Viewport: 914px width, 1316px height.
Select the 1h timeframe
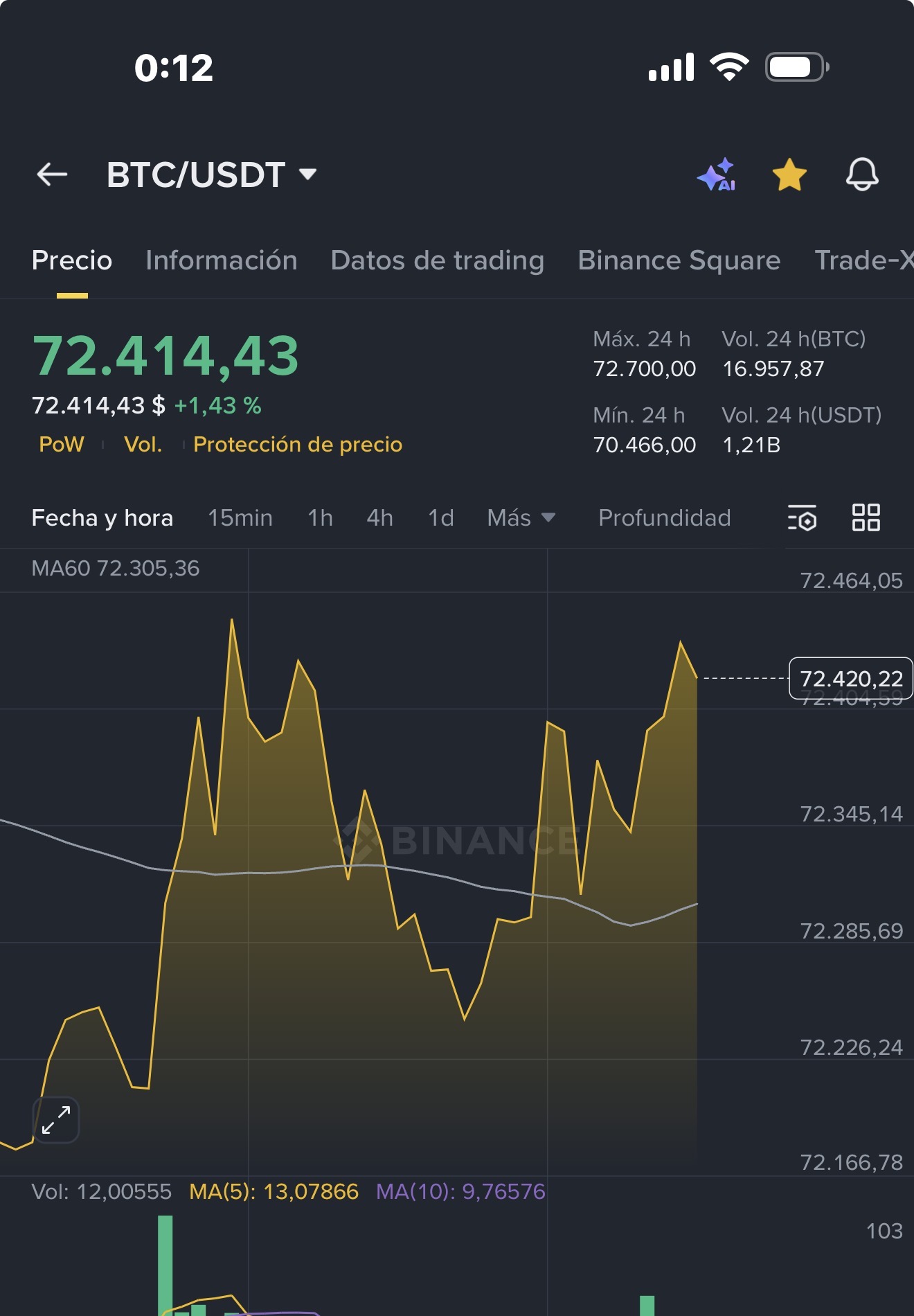coord(321,517)
